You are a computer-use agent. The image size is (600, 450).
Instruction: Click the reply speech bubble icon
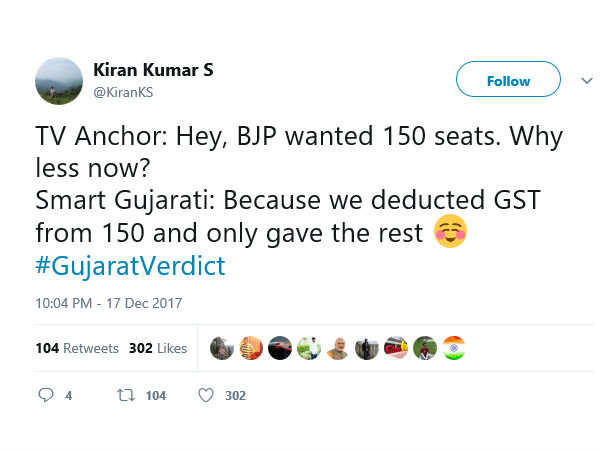pyautogui.click(x=45, y=395)
